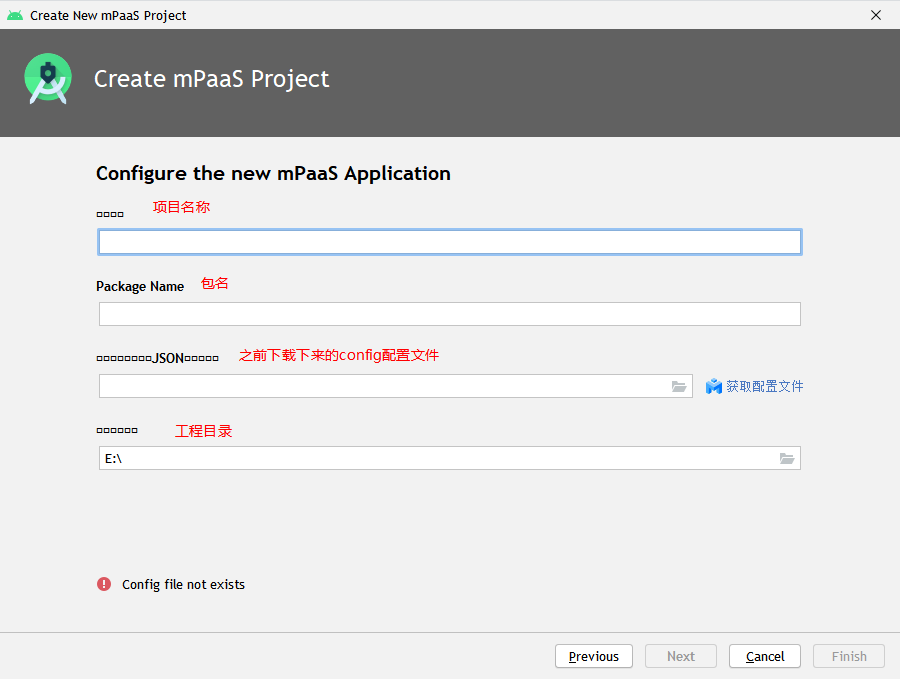The height and width of the screenshot is (679, 900).
Task: Focus the Package Name input field
Action: point(449,314)
